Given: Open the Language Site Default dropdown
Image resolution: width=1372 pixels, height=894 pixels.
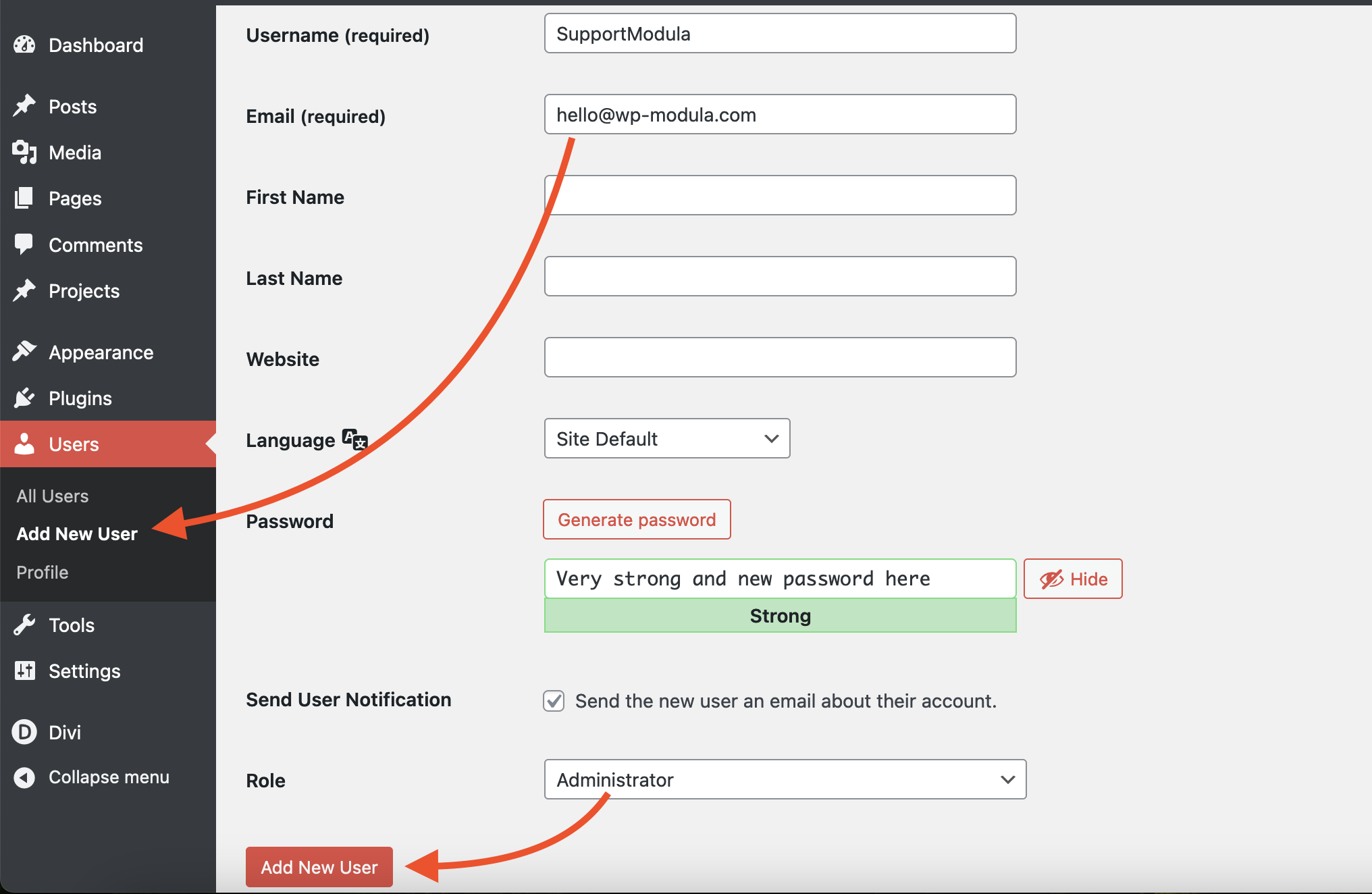Looking at the screenshot, I should [x=667, y=439].
